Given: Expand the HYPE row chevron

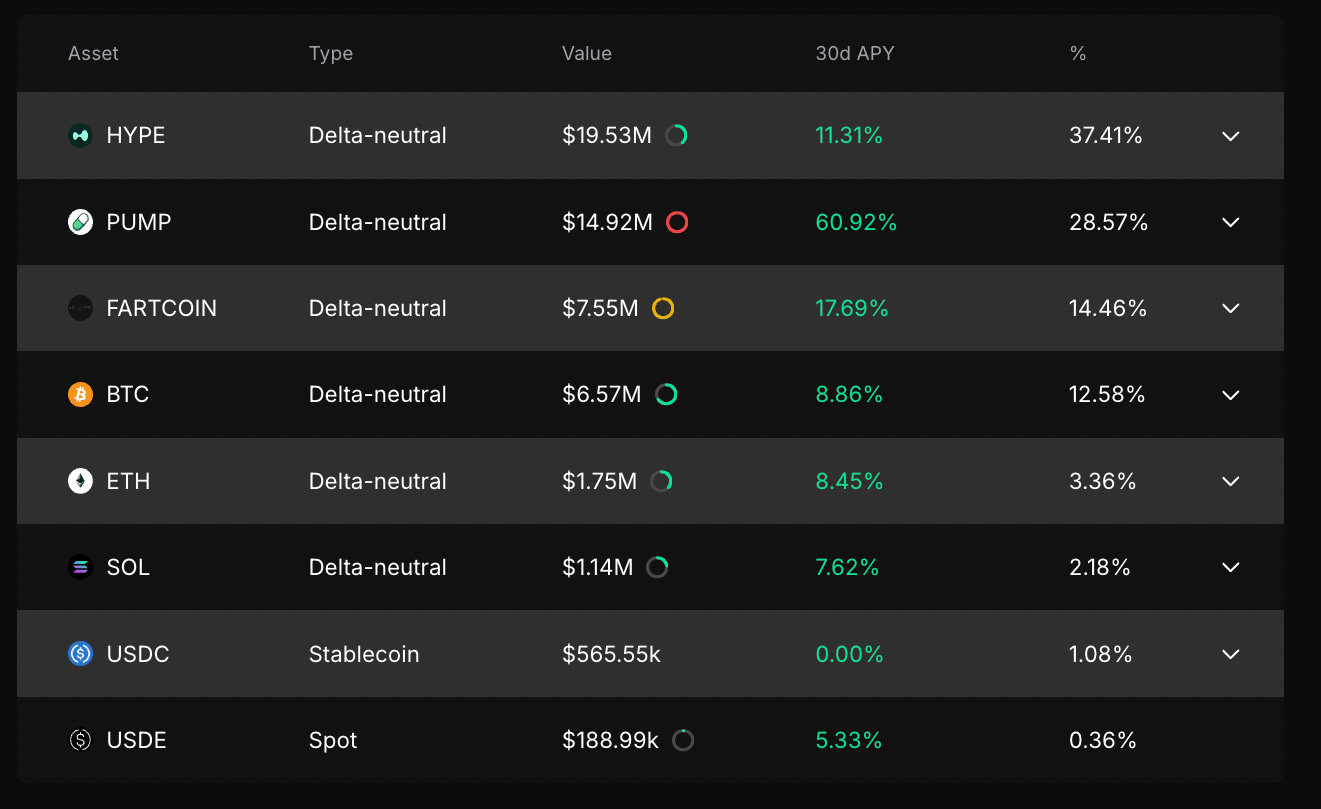Looking at the screenshot, I should tap(1230, 136).
